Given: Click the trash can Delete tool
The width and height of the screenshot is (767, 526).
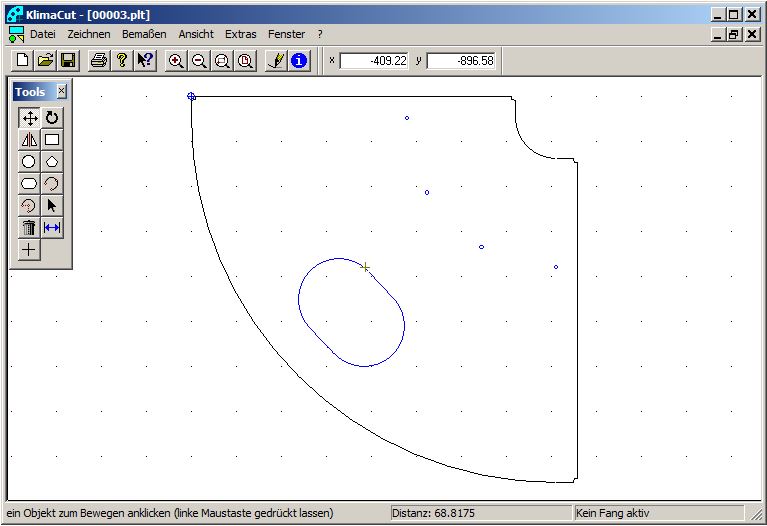Looking at the screenshot, I should click(29, 228).
